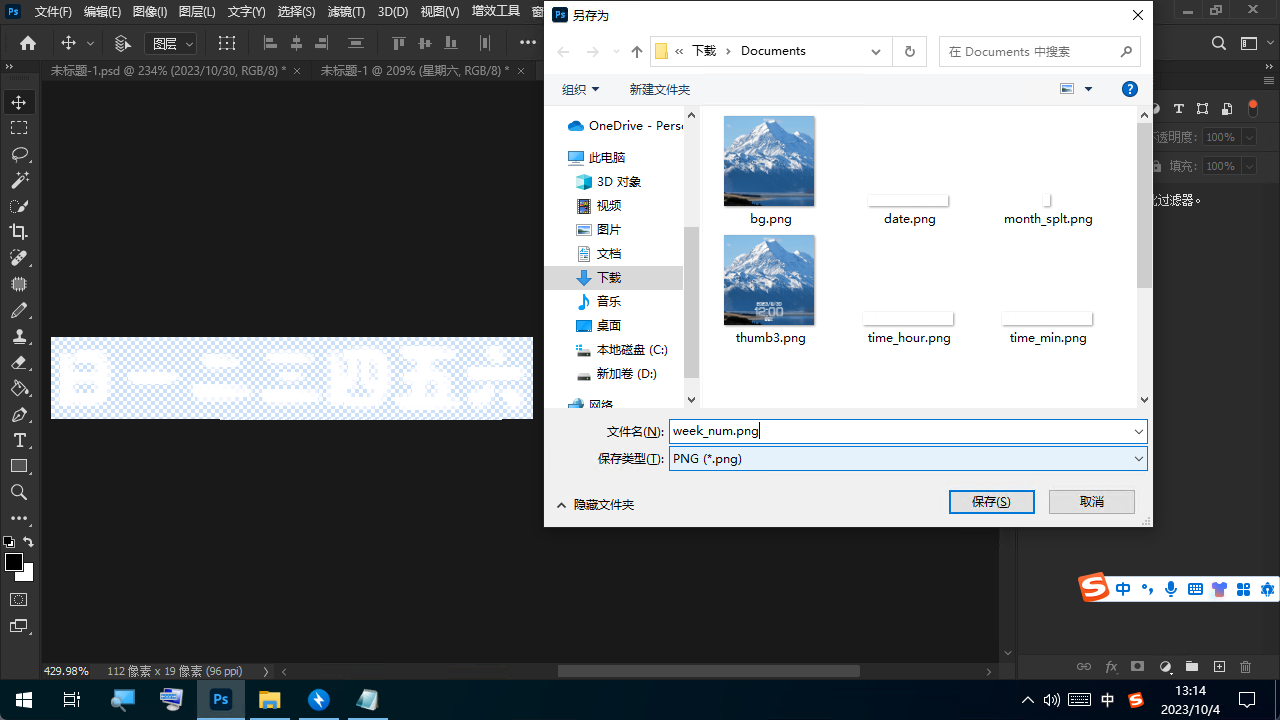Select the Magic Wand tool

click(x=19, y=180)
